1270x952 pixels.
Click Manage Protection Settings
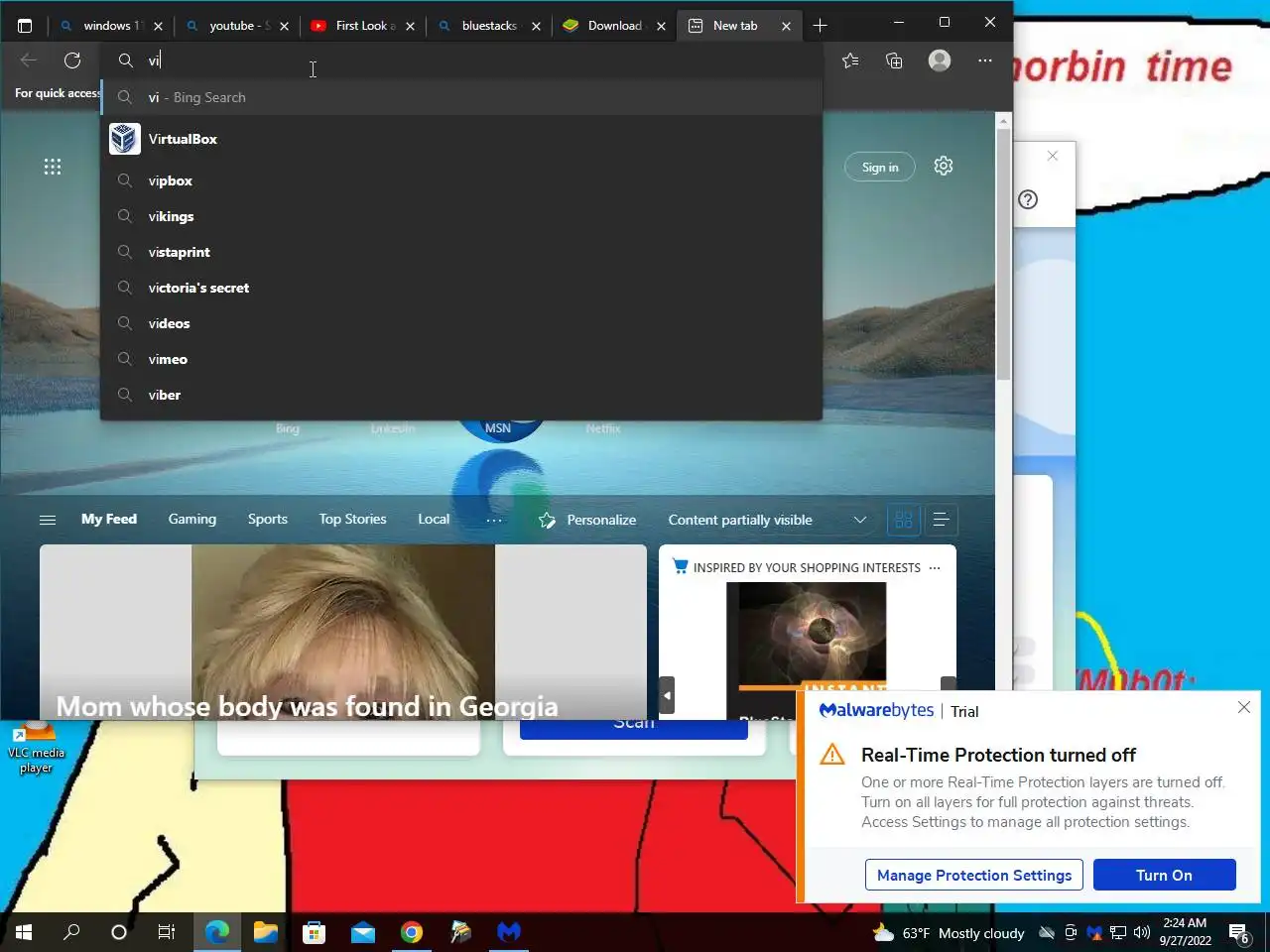(x=974, y=875)
